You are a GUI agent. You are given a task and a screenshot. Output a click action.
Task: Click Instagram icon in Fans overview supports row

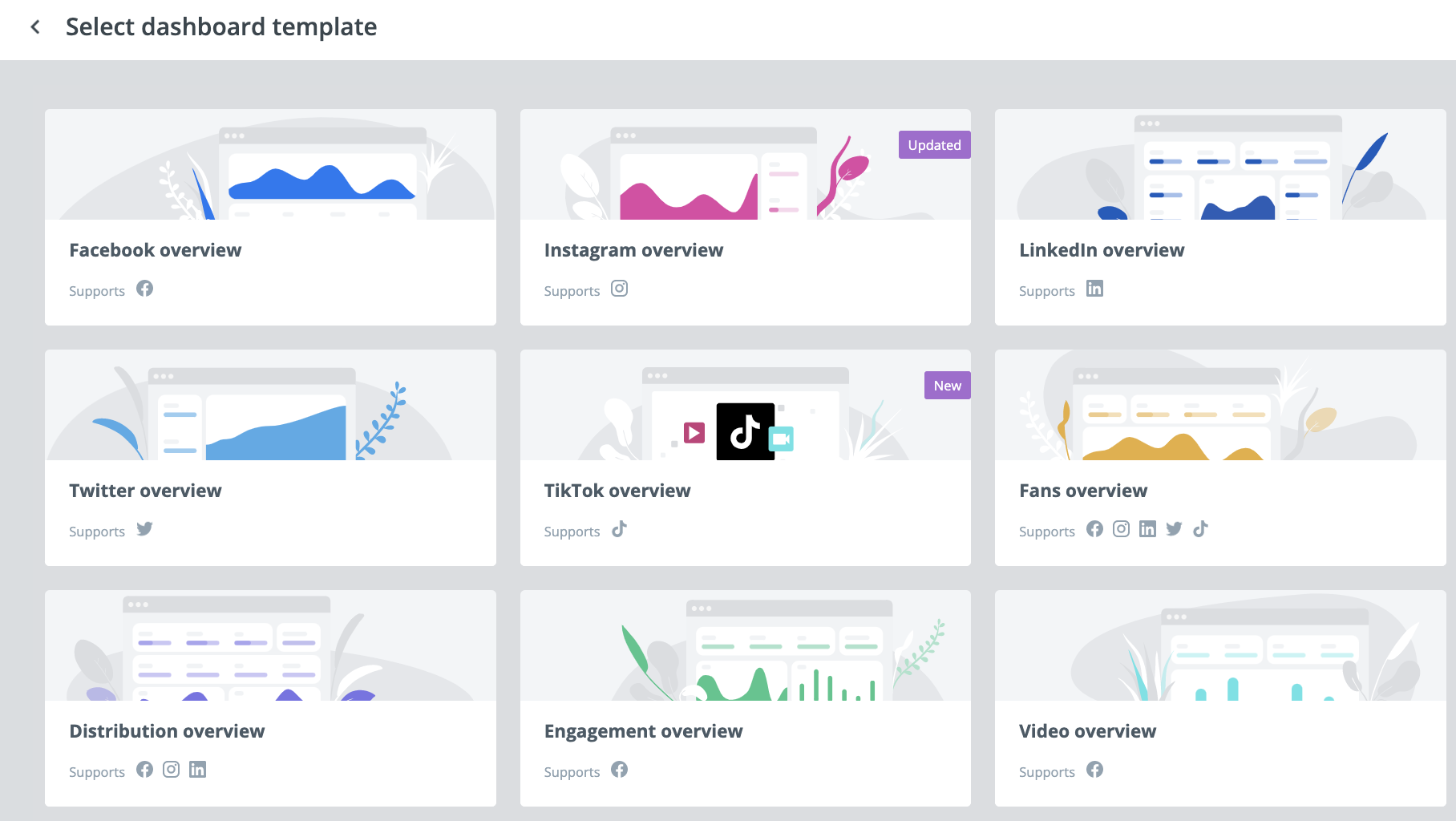tap(1121, 529)
